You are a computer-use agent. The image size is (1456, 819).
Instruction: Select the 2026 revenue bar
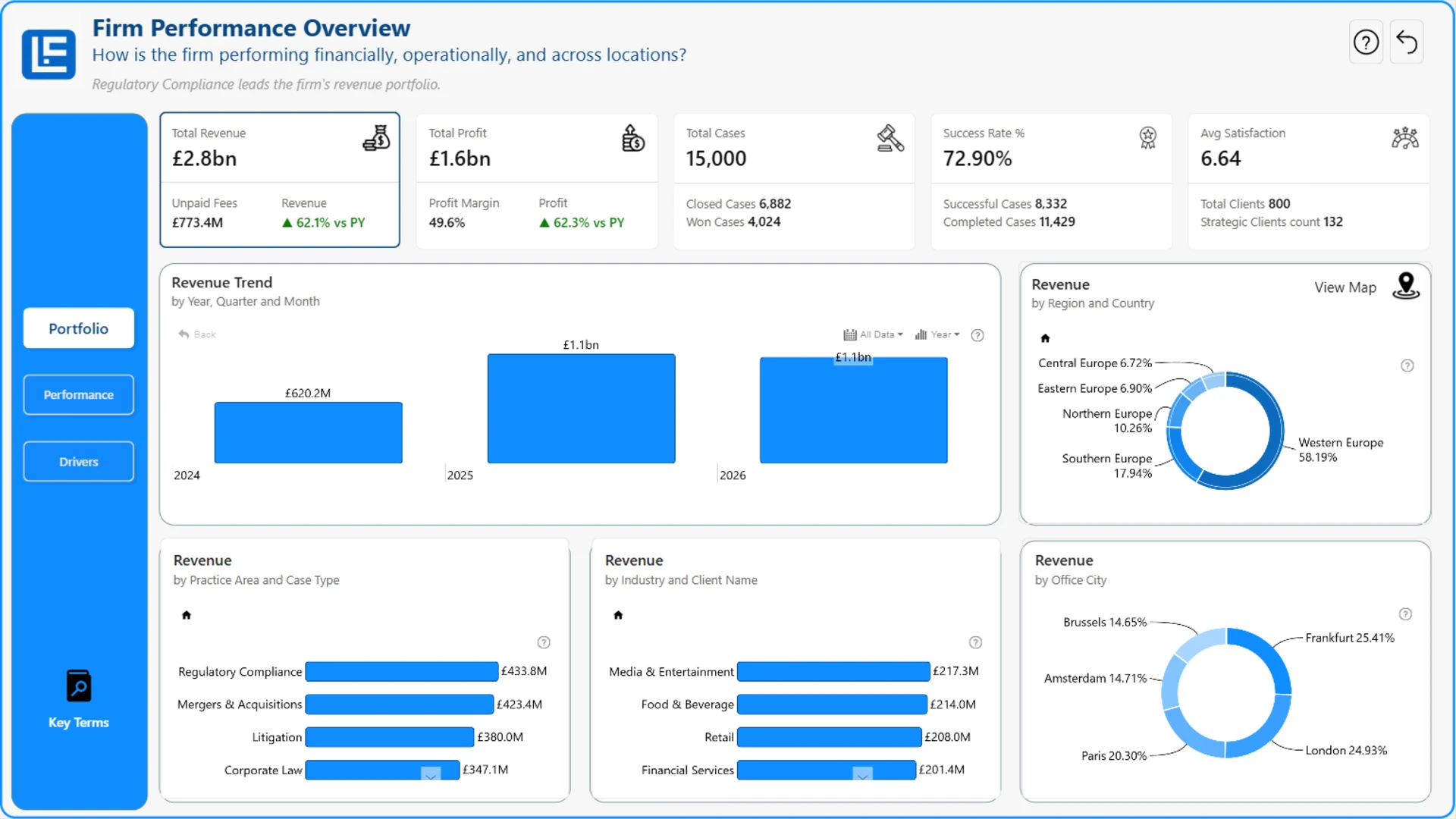click(x=854, y=410)
